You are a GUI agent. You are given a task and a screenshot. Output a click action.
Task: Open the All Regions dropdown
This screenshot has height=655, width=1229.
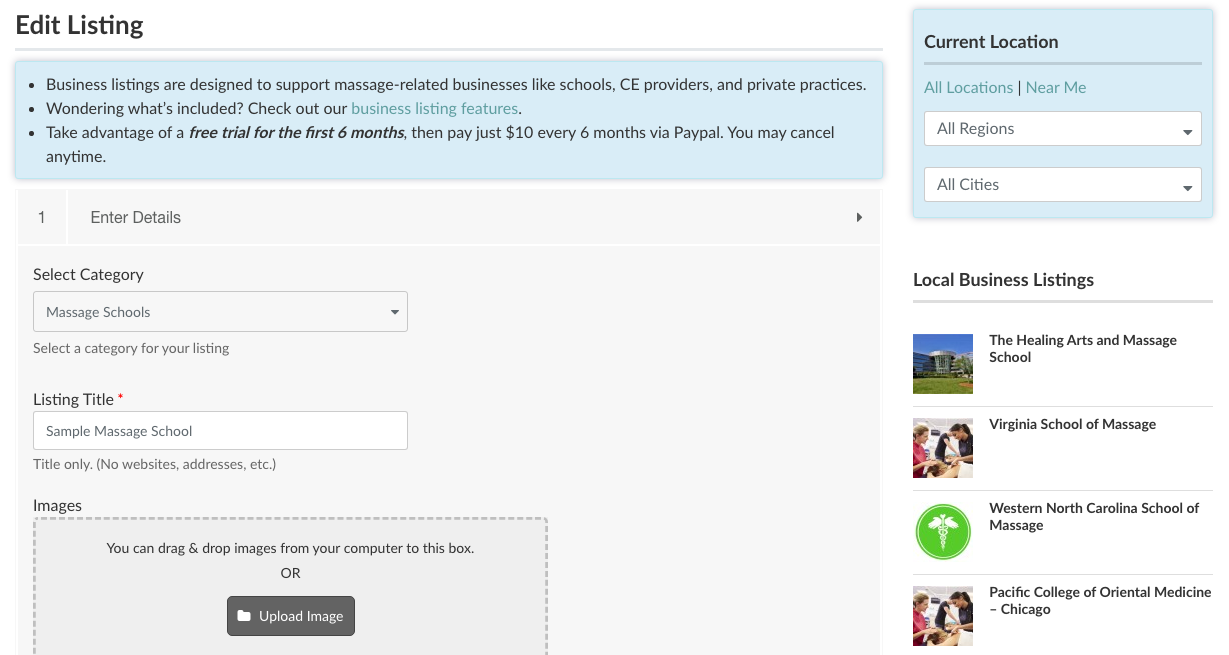1063,129
